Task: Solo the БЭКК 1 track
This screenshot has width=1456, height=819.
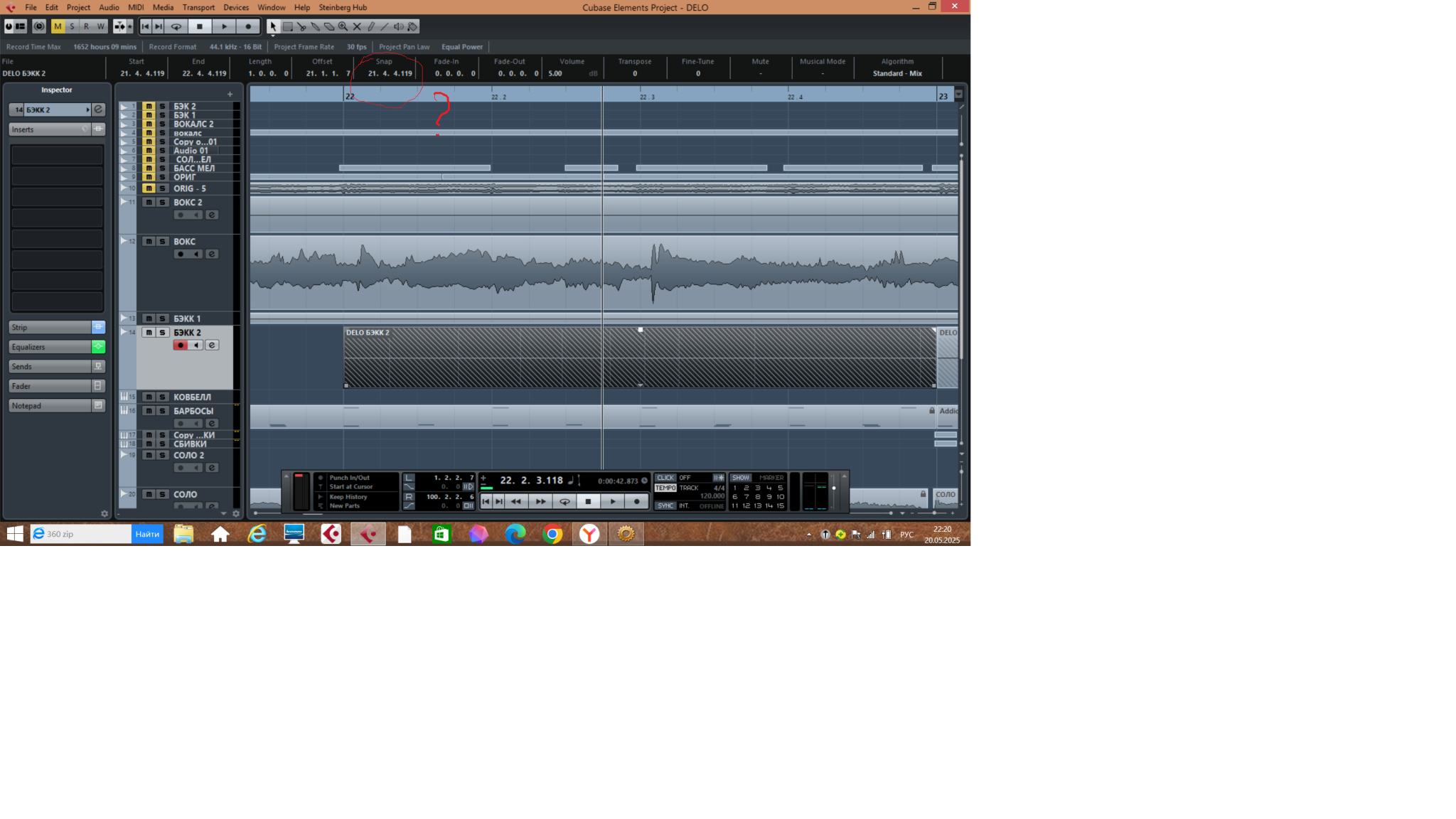Action: pyautogui.click(x=162, y=318)
